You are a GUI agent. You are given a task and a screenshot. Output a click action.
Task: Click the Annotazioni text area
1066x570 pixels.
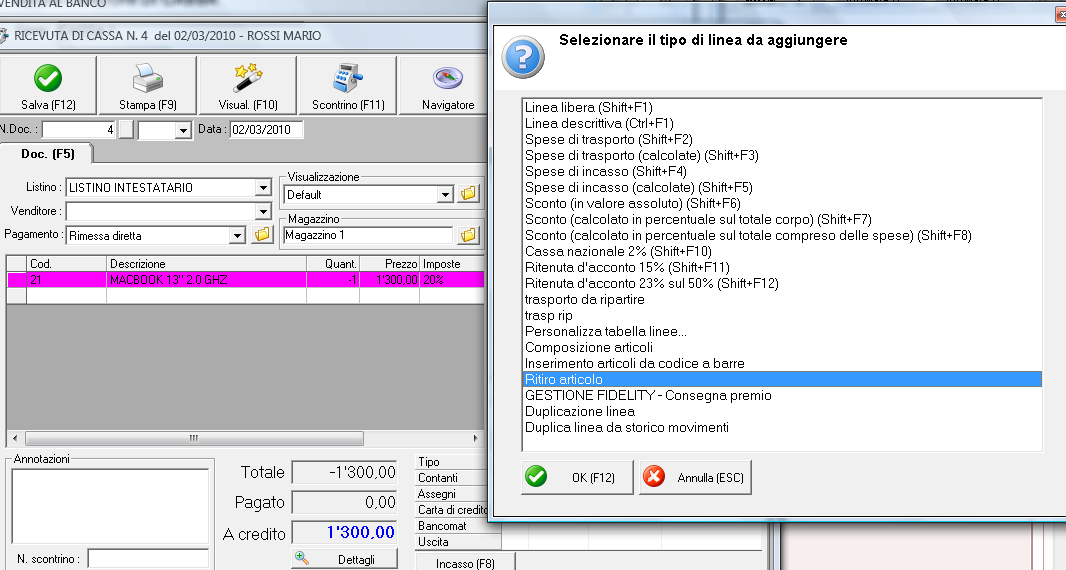110,505
